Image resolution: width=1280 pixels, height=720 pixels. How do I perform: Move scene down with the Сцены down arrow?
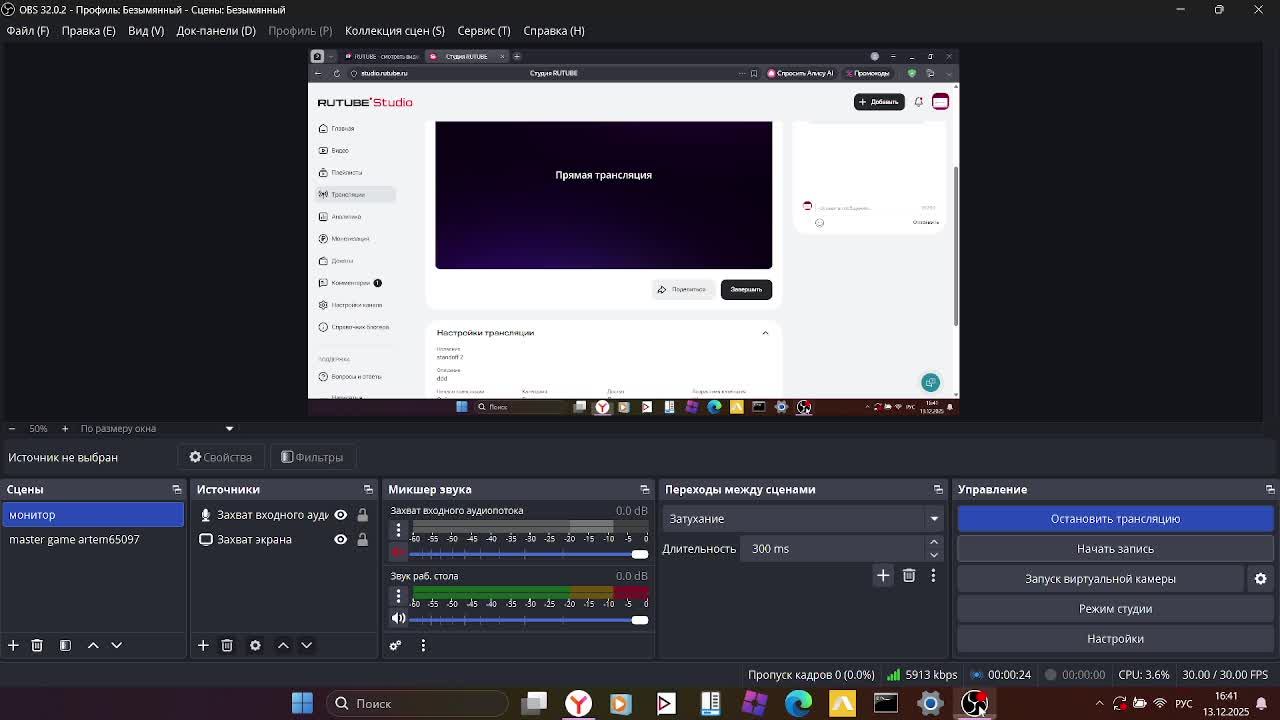(x=116, y=645)
